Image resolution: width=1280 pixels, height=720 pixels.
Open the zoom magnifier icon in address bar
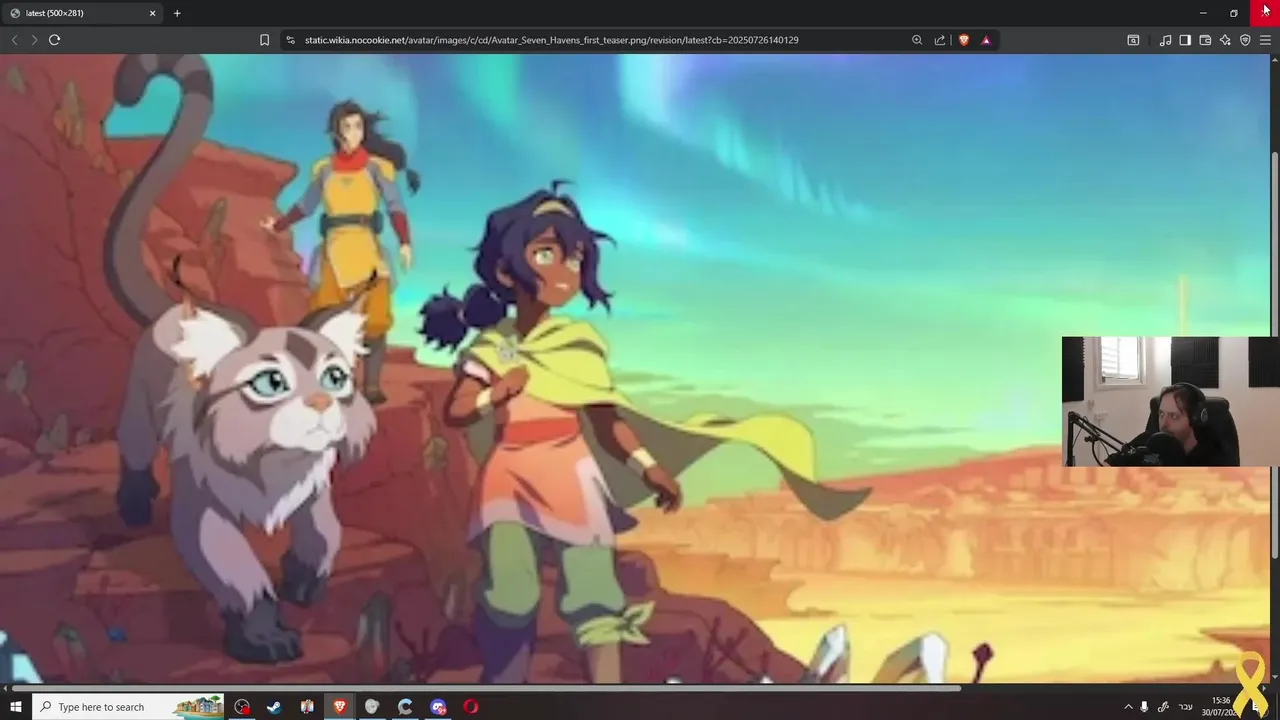917,40
